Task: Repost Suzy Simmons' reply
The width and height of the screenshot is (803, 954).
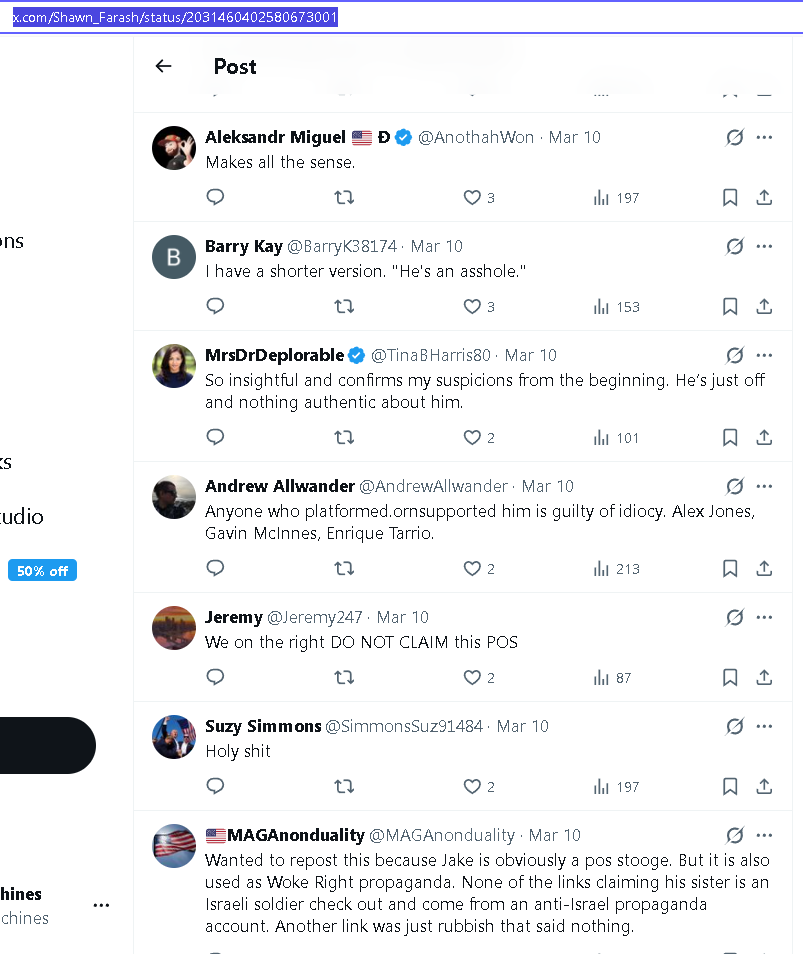Action: (344, 787)
